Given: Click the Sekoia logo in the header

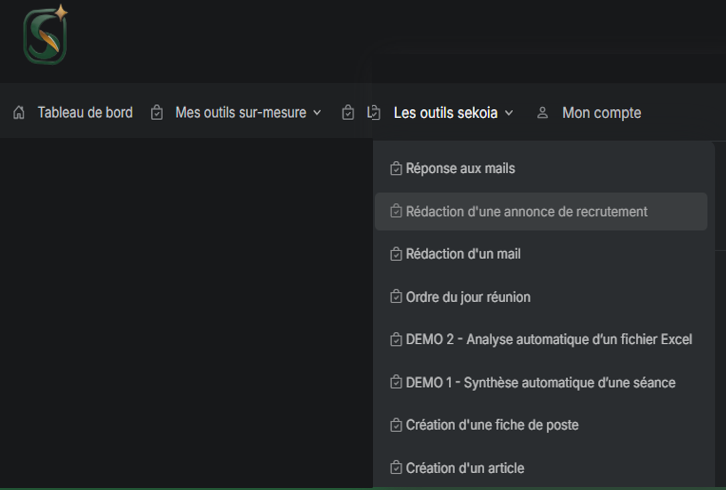Looking at the screenshot, I should [45, 35].
